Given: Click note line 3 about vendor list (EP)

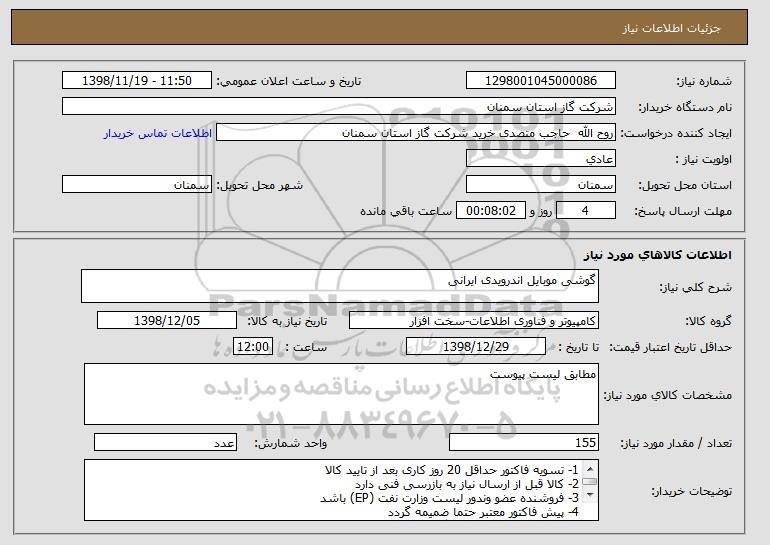Looking at the screenshot, I should [449, 498].
